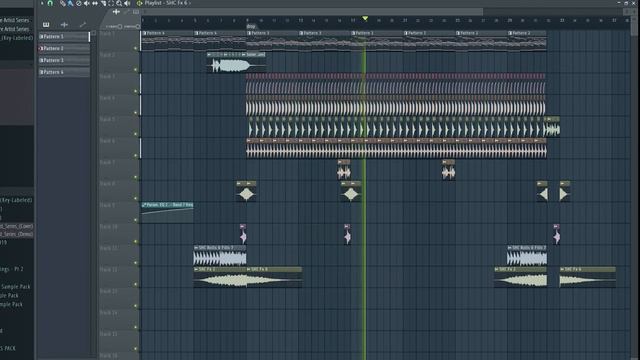Select the Slice tool
The width and height of the screenshot is (640, 360).
pos(103,3)
